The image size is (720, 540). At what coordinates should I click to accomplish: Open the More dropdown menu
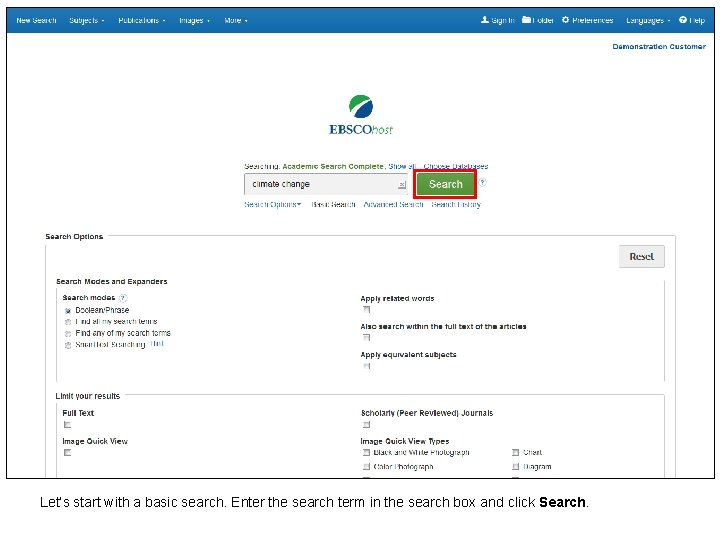[x=236, y=20]
